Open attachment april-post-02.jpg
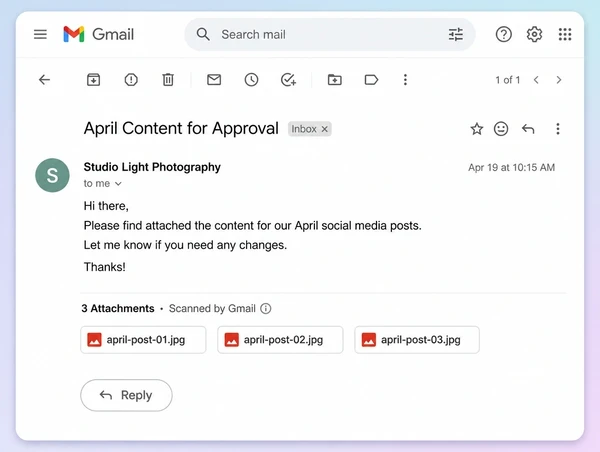This screenshot has width=600, height=452. tap(280, 340)
